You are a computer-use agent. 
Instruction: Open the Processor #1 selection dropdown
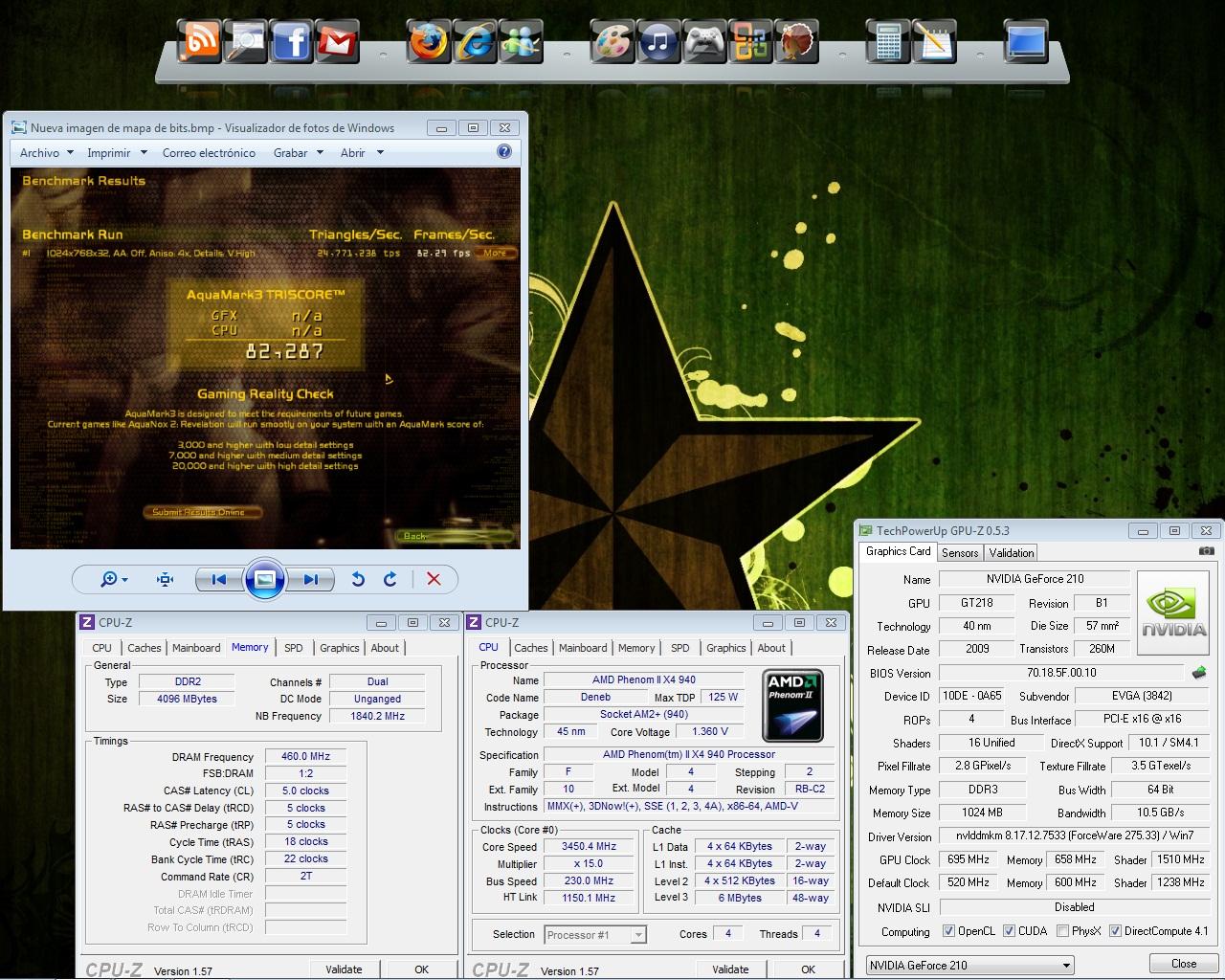[x=595, y=935]
